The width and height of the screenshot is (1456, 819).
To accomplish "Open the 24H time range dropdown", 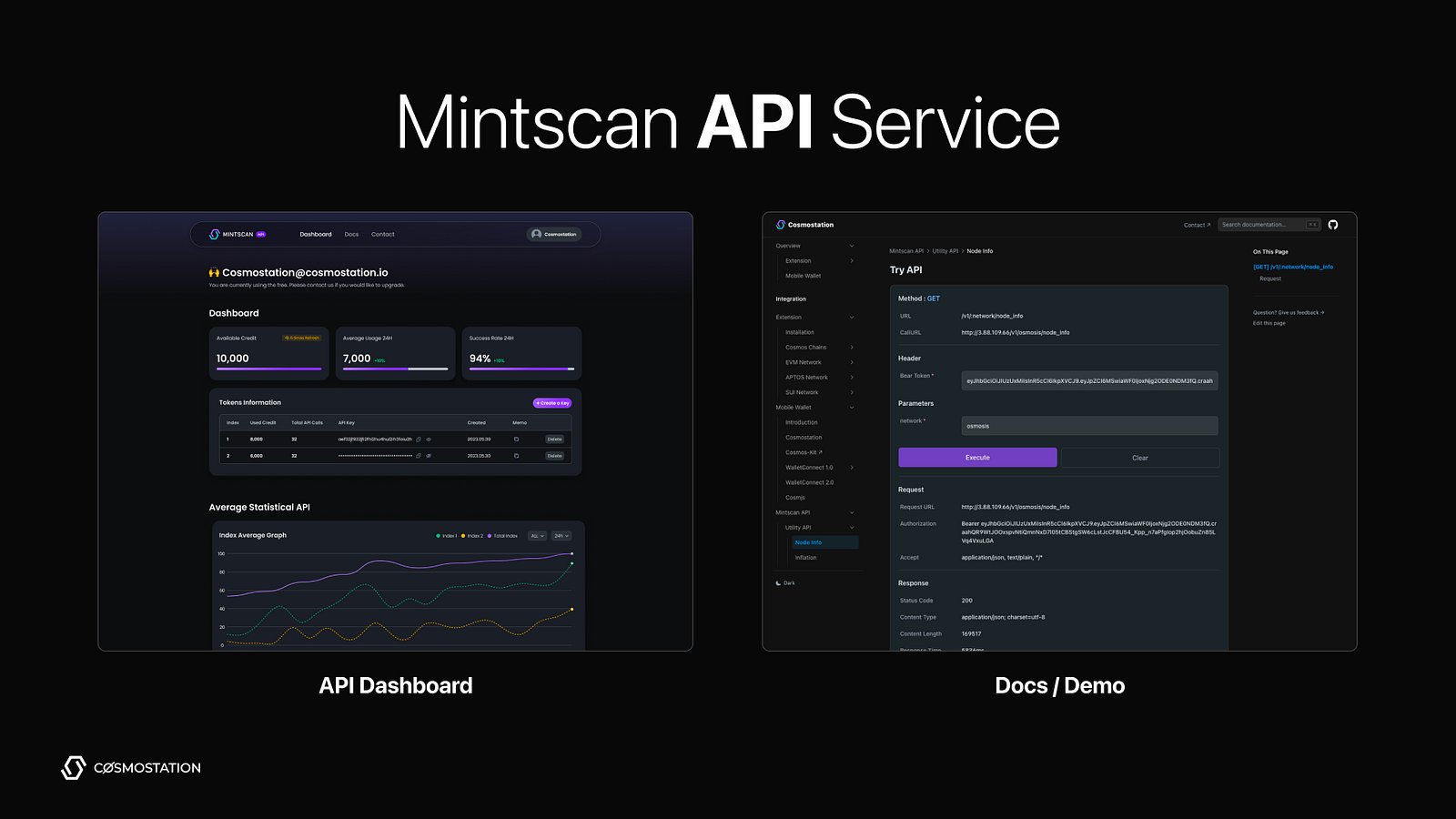I will [562, 535].
